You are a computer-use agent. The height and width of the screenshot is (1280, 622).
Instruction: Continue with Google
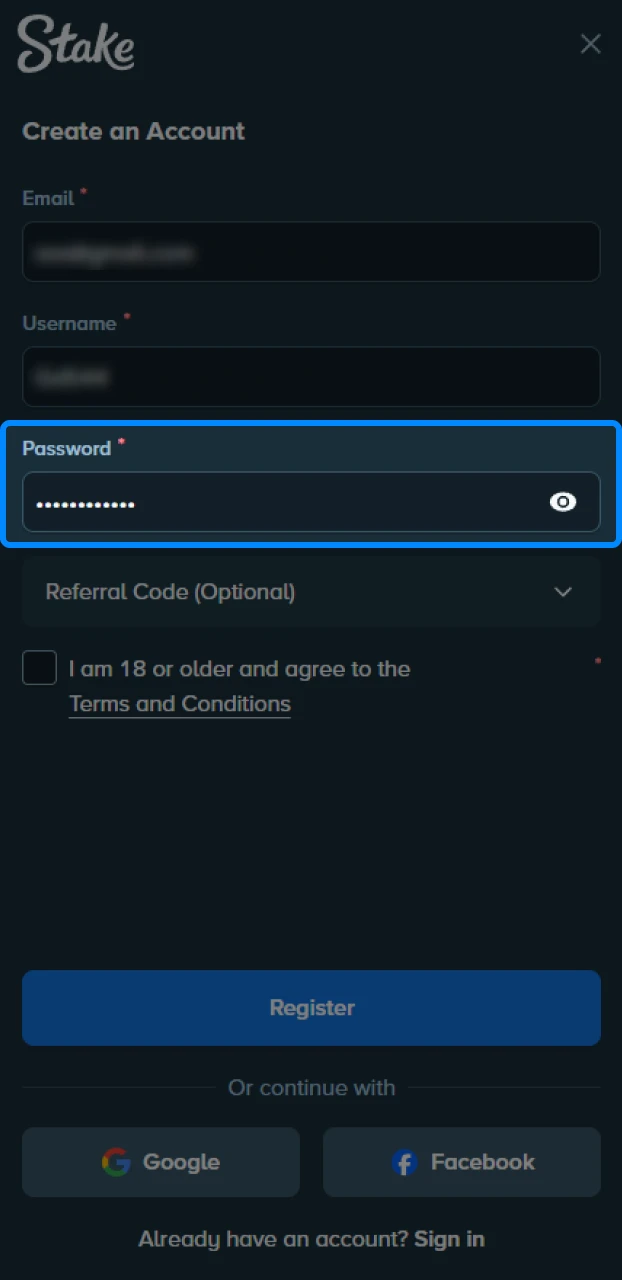tap(160, 1162)
